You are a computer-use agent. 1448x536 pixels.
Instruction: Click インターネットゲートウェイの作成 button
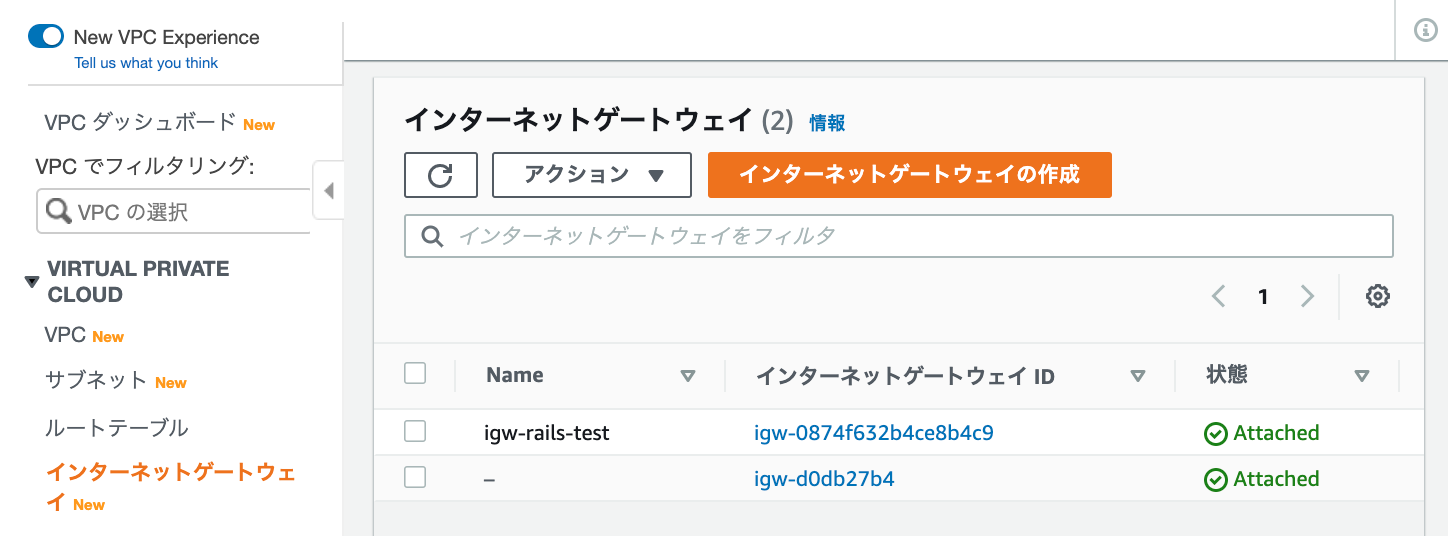[x=910, y=175]
